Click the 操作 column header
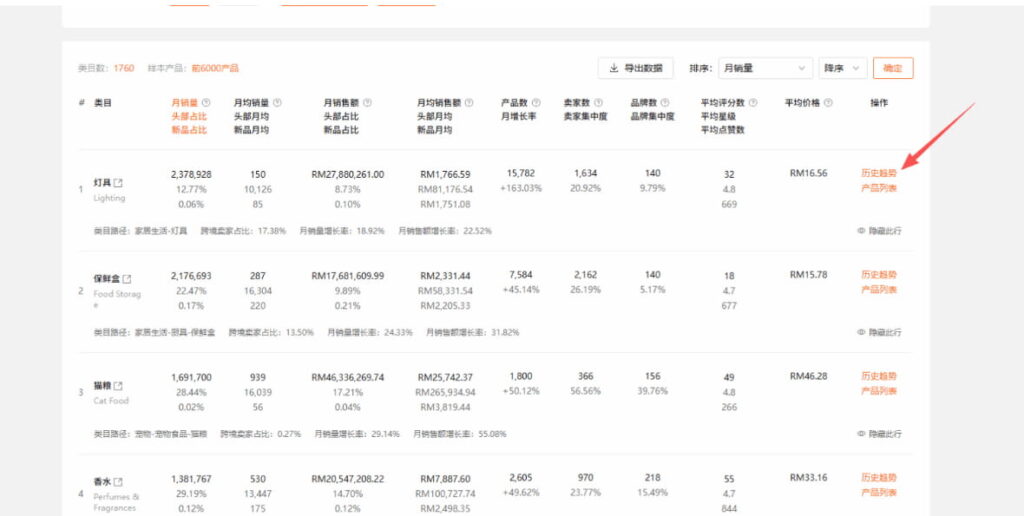The height and width of the screenshot is (516, 1024). click(879, 103)
